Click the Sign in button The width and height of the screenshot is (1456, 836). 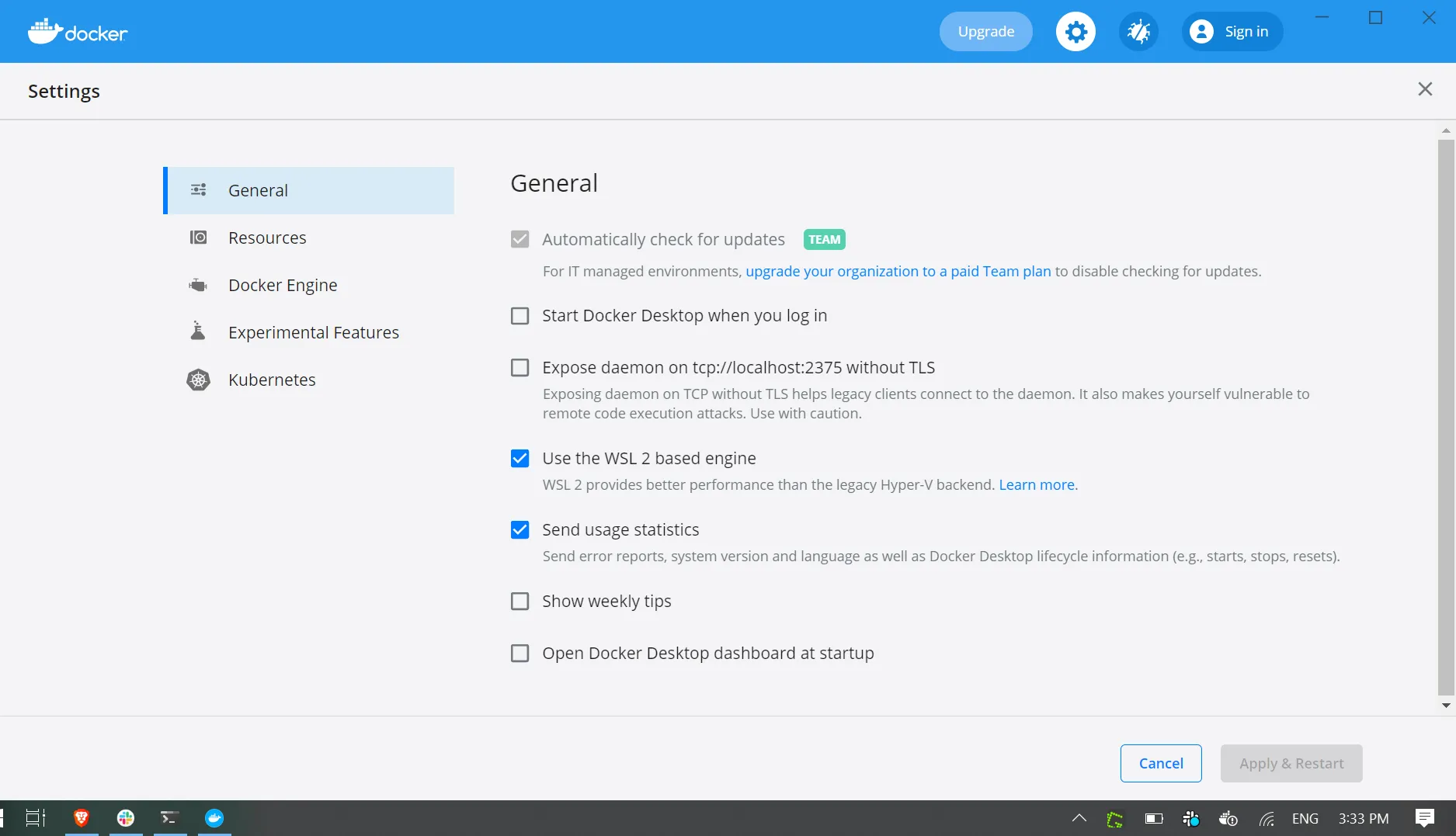coord(1232,32)
